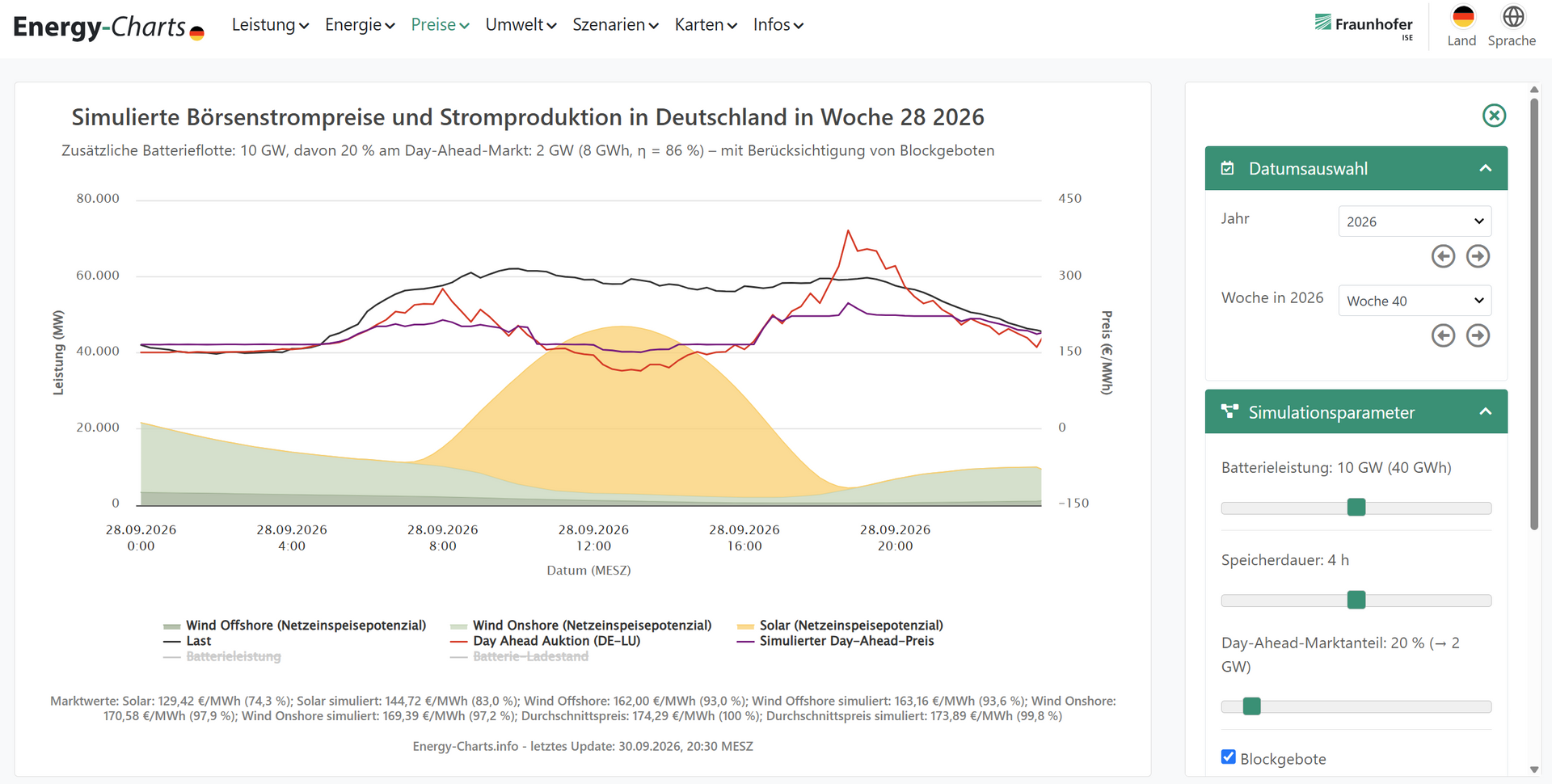Go to next week arrow
Viewport: 1552px width, 784px height.
click(x=1478, y=335)
